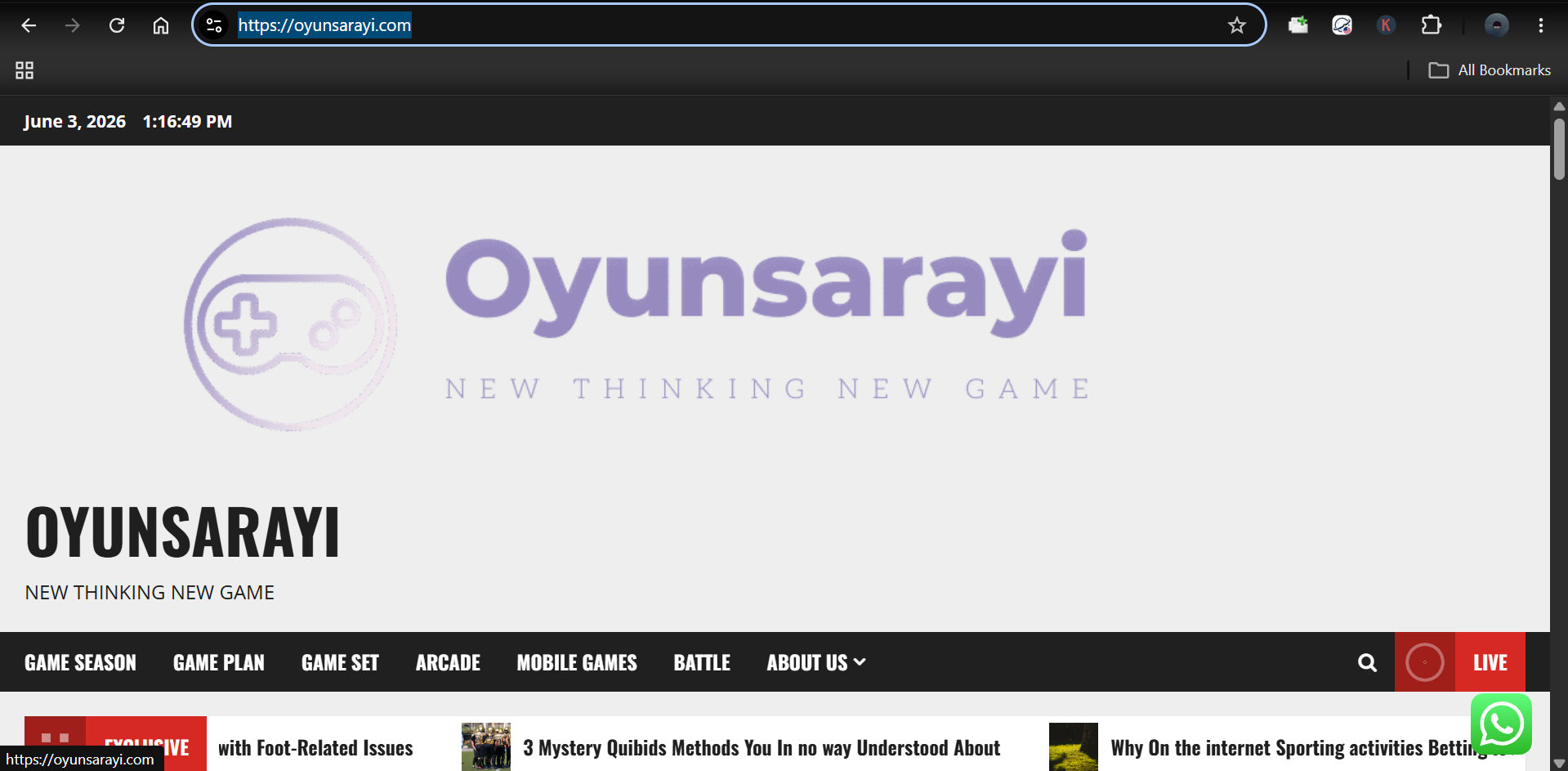Bookmark this page with the star icon
The image size is (1568, 771).
(x=1236, y=25)
